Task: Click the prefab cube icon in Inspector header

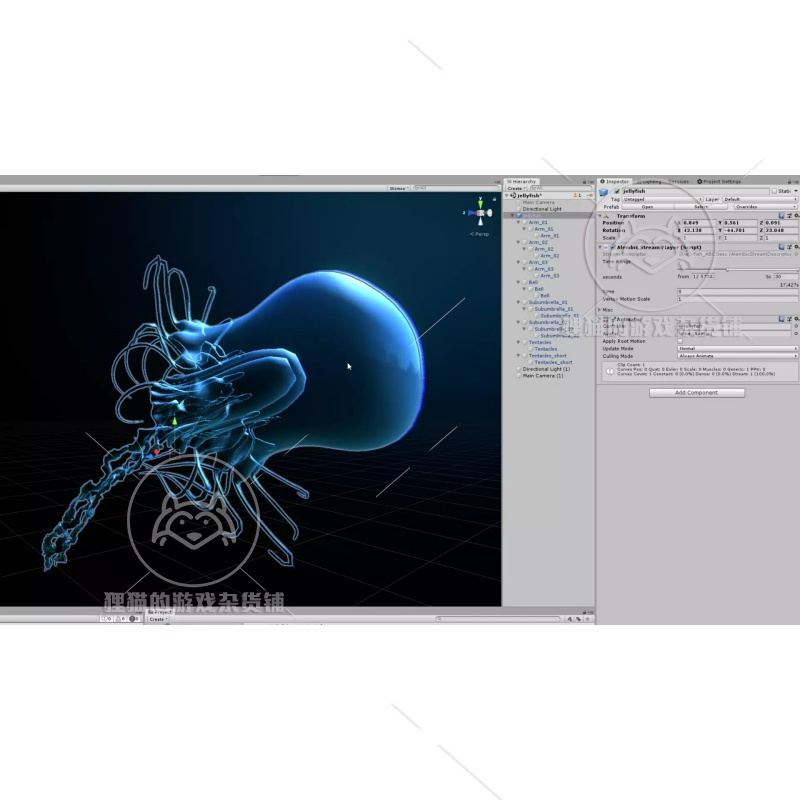Action: point(603,192)
